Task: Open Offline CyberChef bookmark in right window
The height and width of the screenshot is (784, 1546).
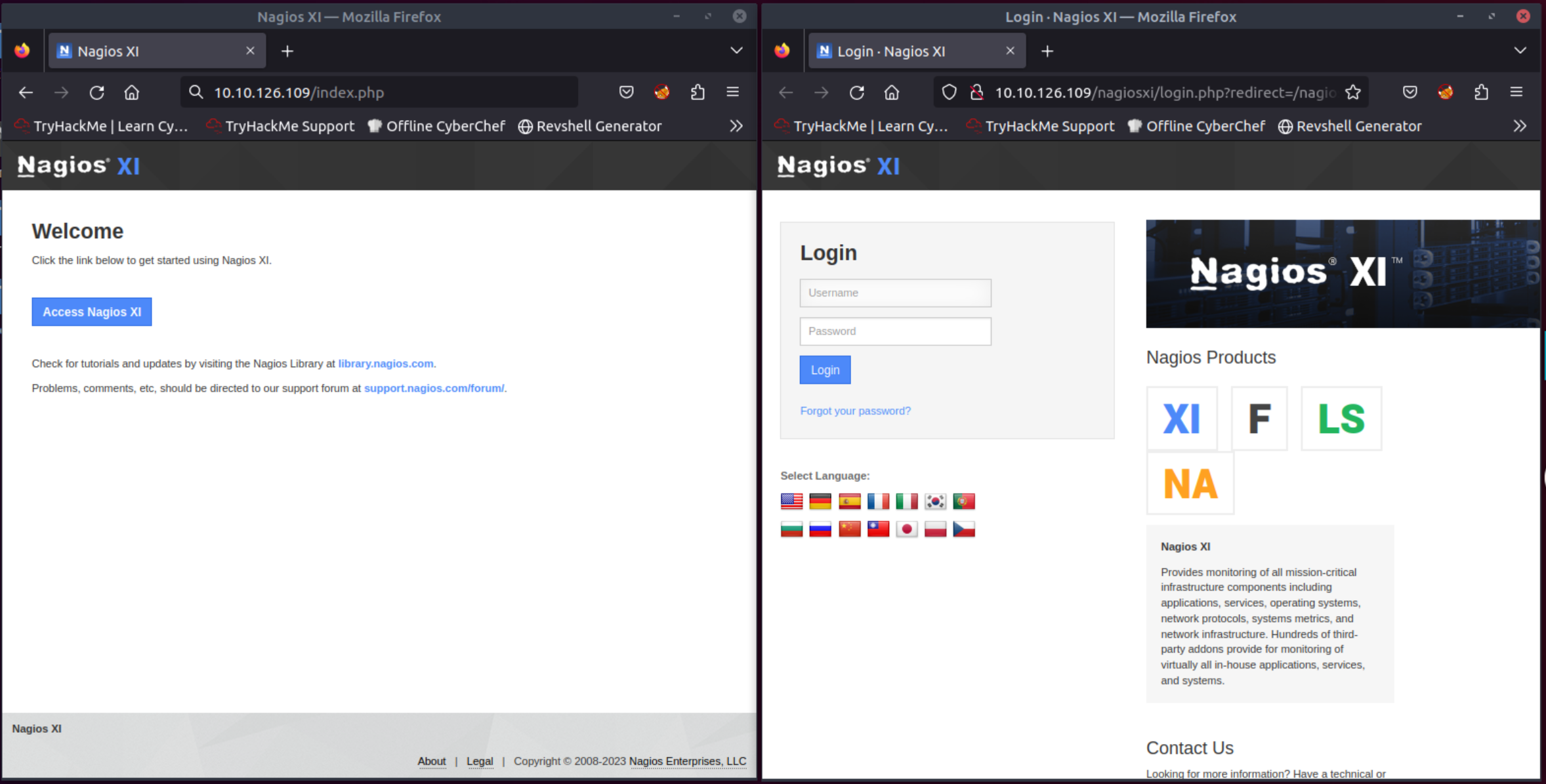Action: click(1196, 126)
